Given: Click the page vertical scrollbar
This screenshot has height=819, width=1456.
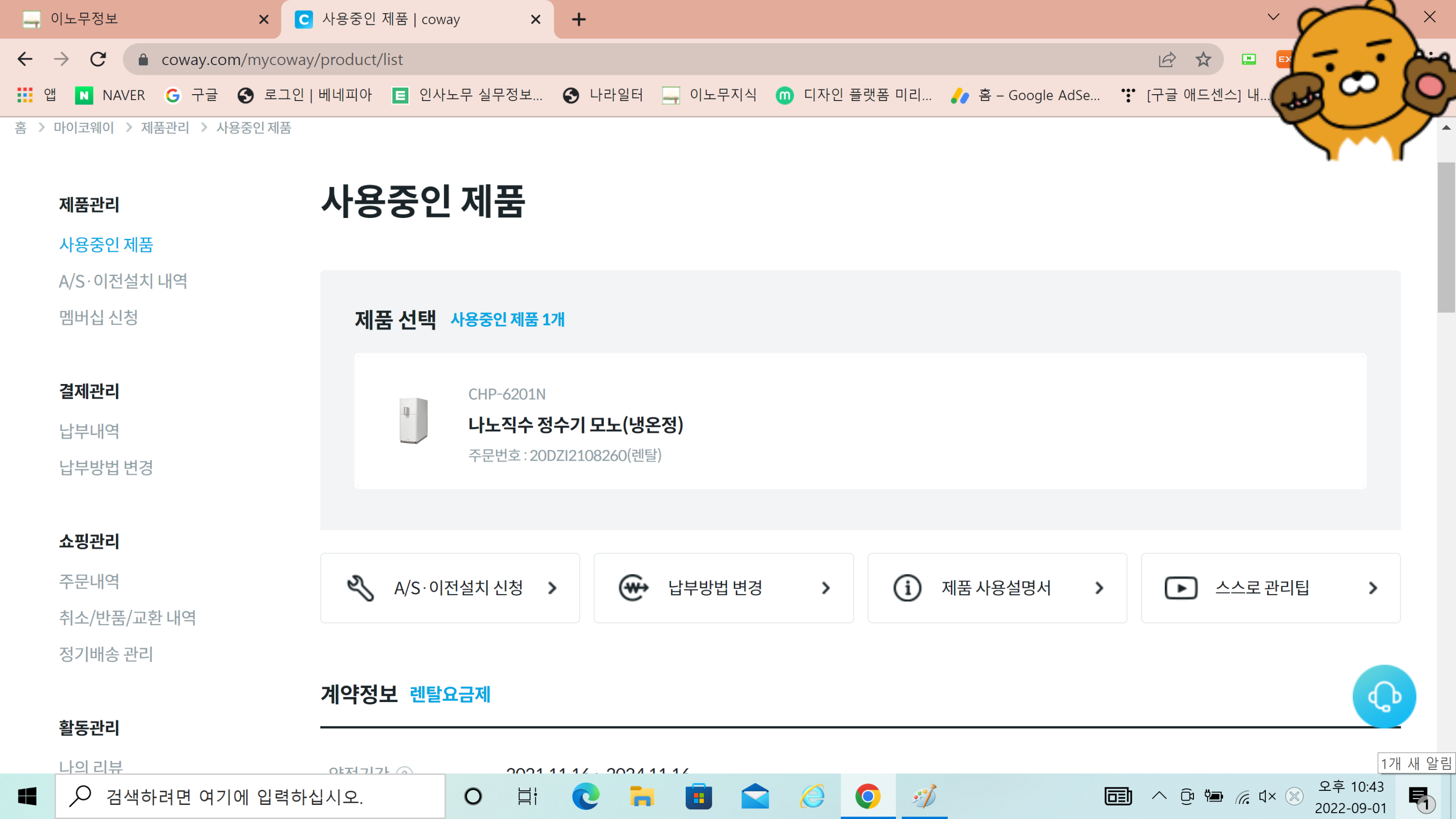Looking at the screenshot, I should tap(1446, 237).
